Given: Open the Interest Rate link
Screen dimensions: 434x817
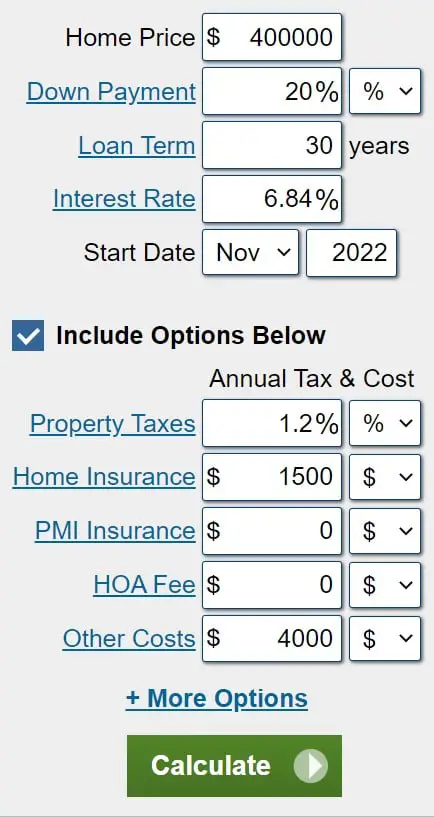Looking at the screenshot, I should coord(124,199).
